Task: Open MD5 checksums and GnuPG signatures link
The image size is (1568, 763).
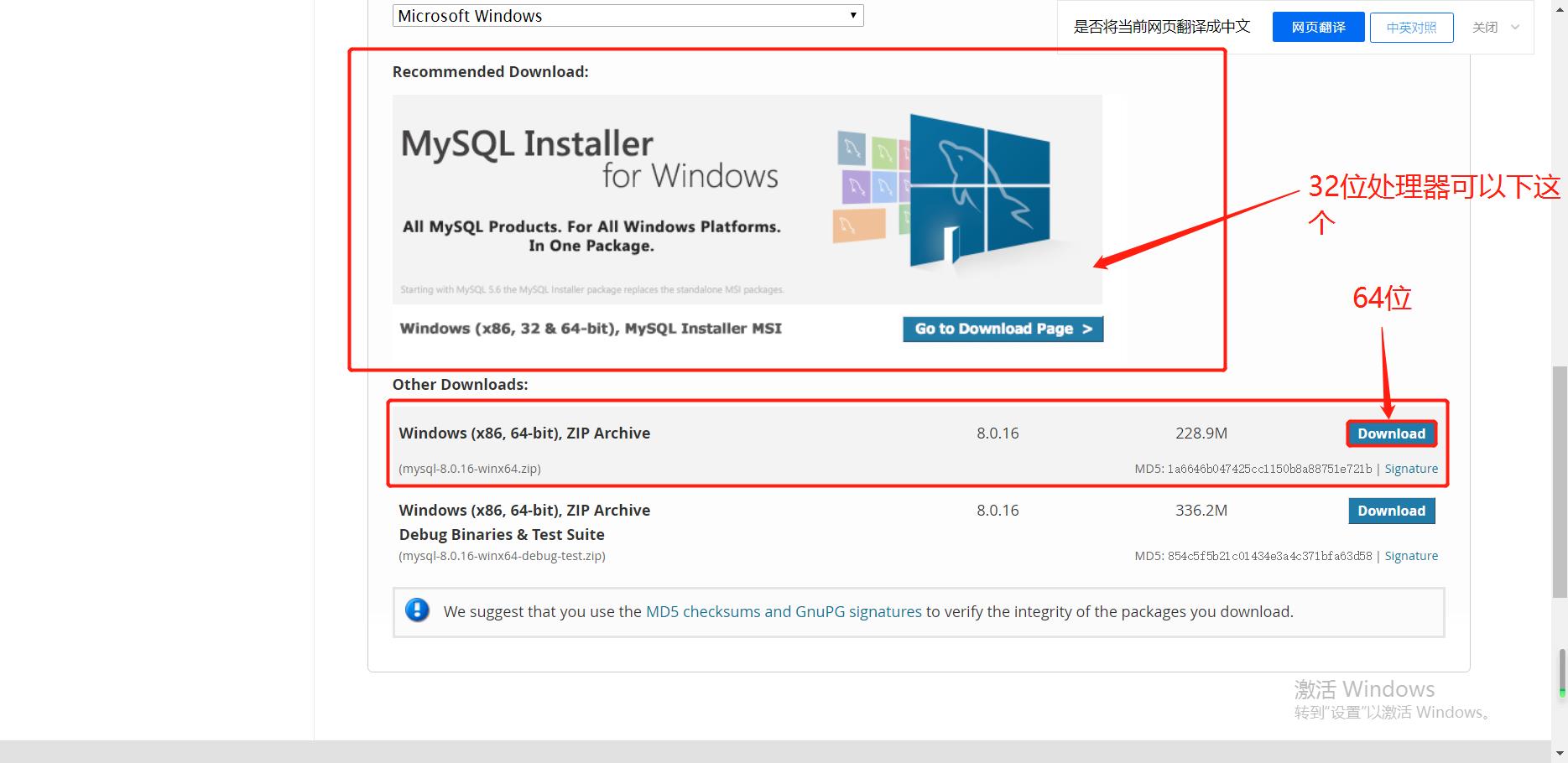Action: click(784, 612)
